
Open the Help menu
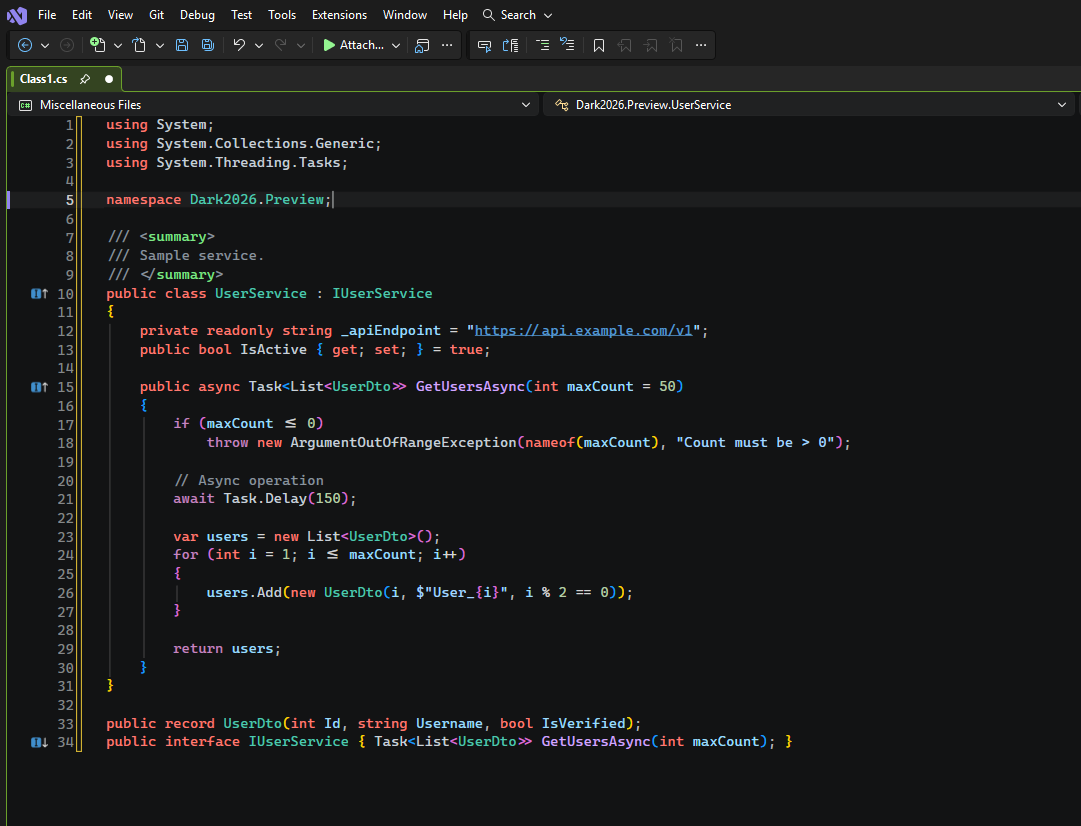tap(455, 15)
